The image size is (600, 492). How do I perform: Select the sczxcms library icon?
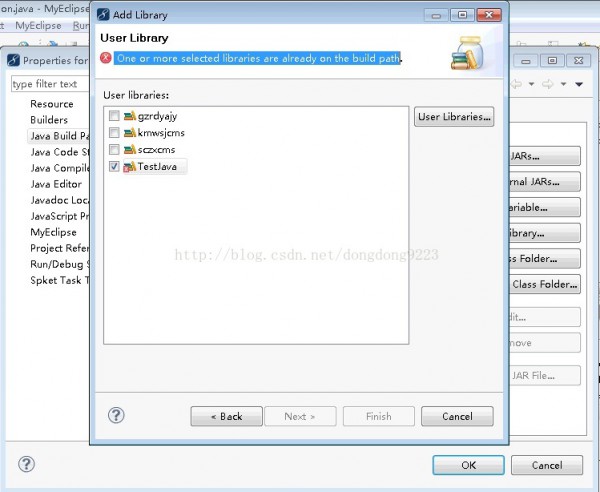[130, 149]
